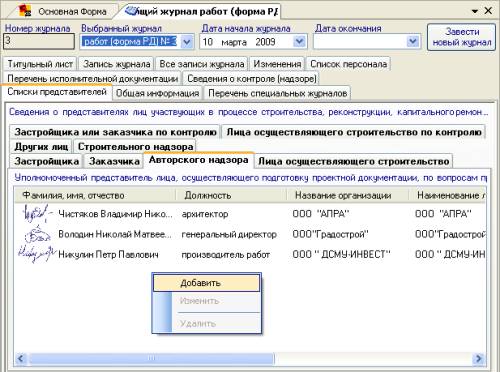
Task: Click the Название организации column header
Action: (348, 195)
